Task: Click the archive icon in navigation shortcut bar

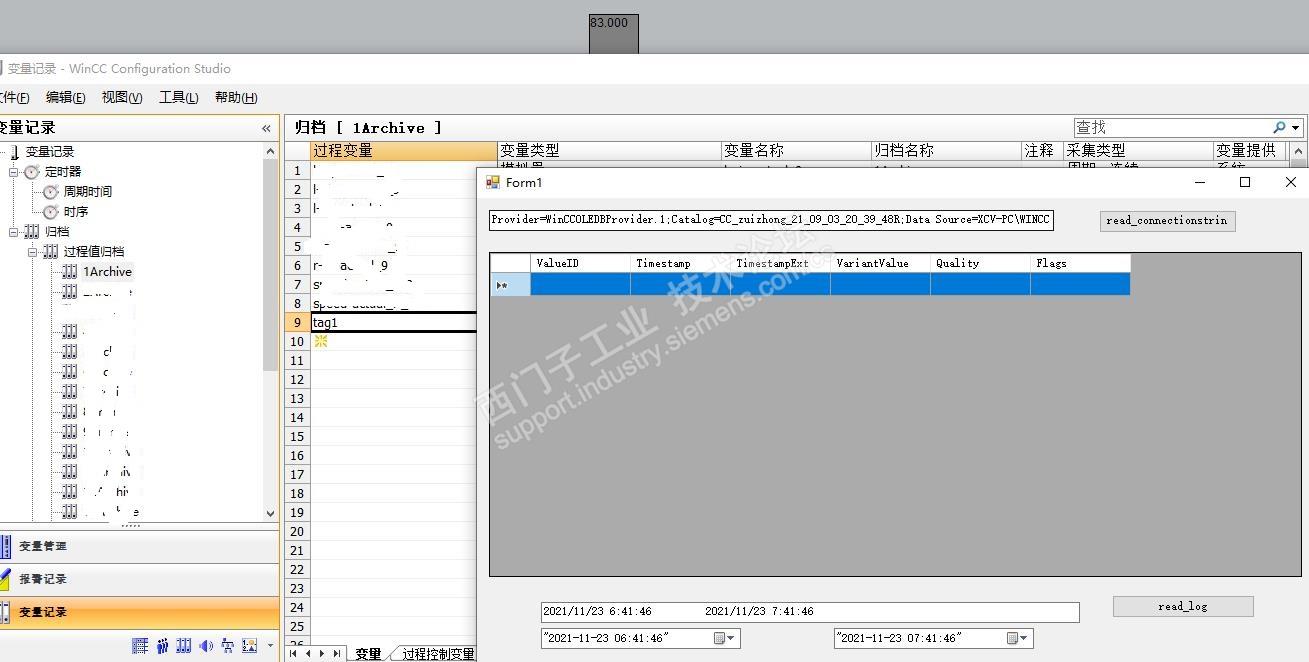Action: point(184,646)
